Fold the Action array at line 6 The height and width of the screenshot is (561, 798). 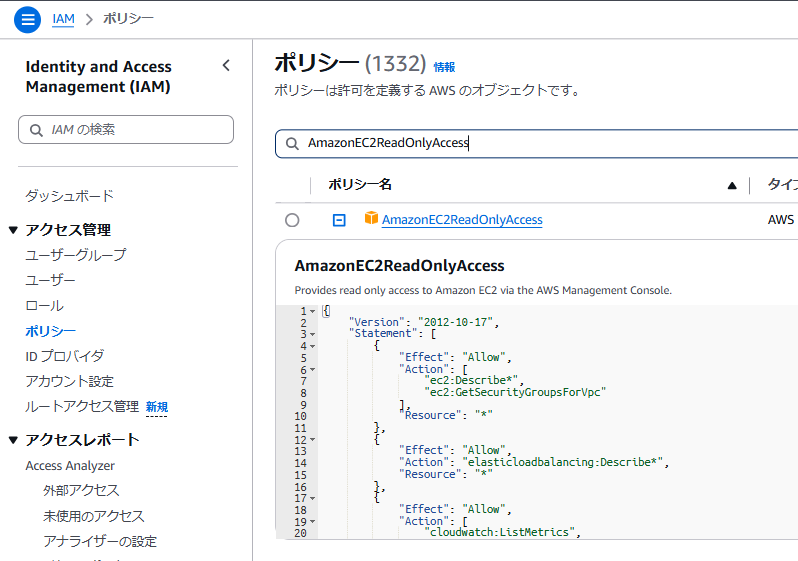click(x=312, y=370)
